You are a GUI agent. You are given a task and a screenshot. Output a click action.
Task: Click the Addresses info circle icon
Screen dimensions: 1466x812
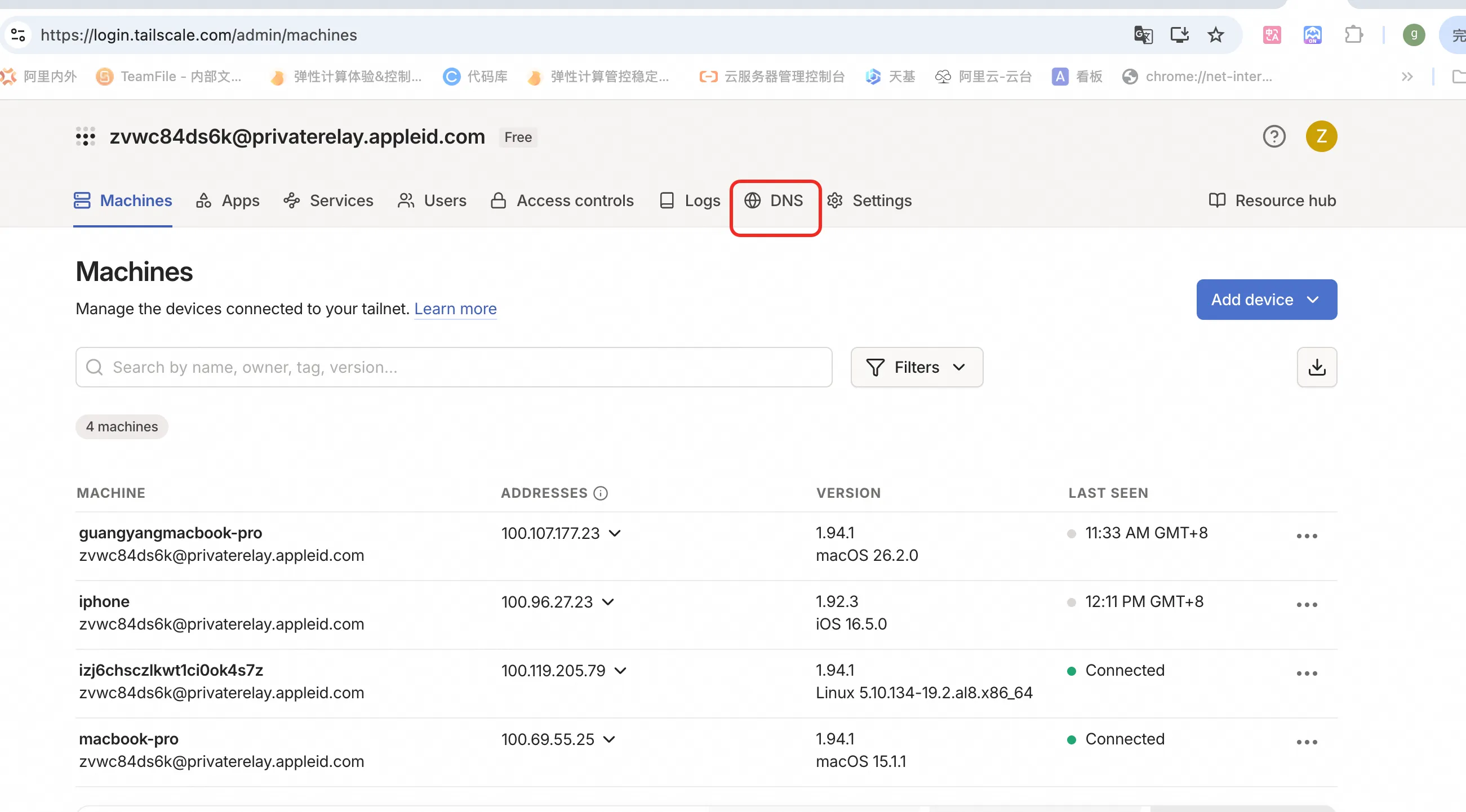pyautogui.click(x=601, y=493)
